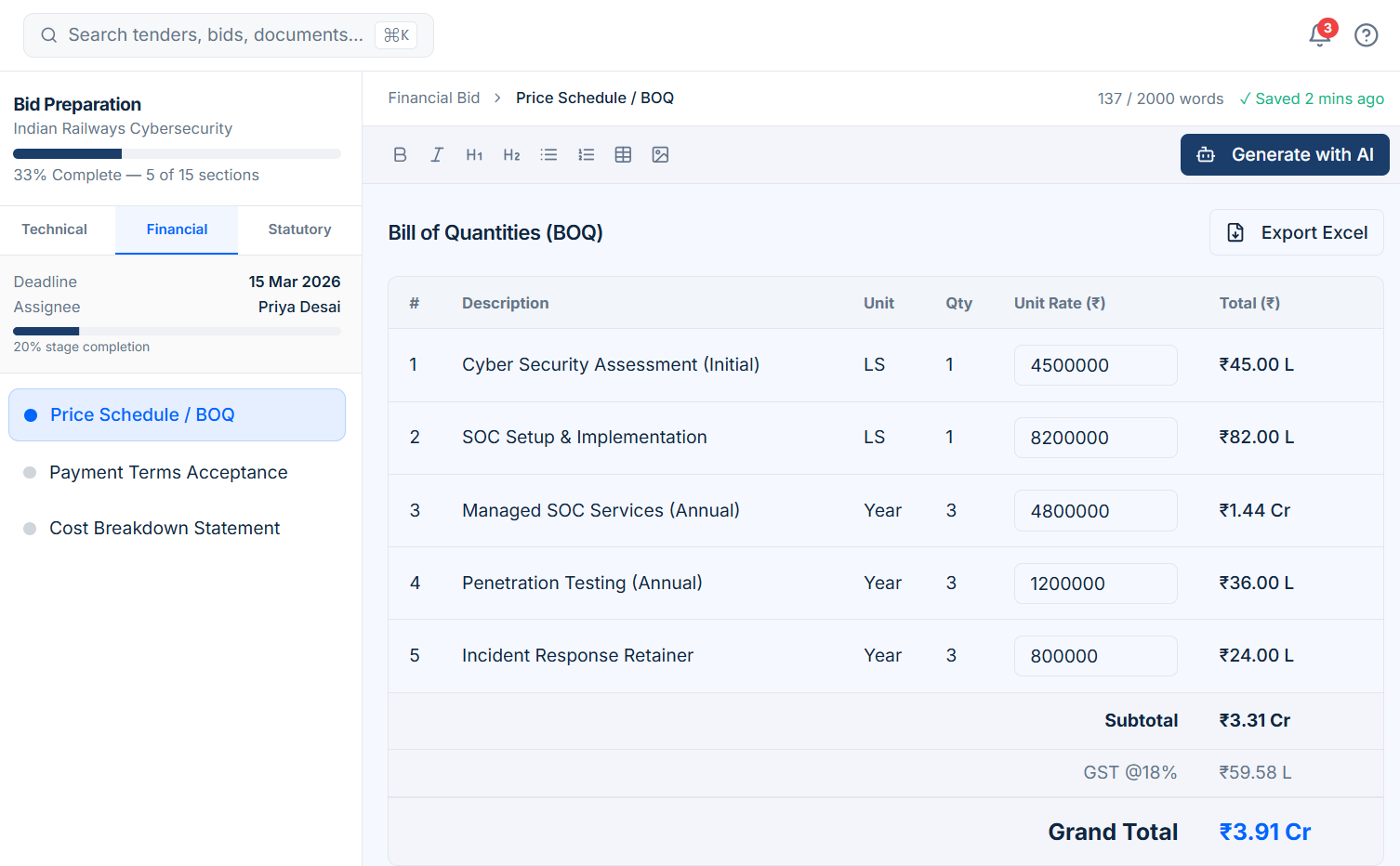The image size is (1400, 866).
Task: Focus the search tenders input field
Action: [x=229, y=35]
